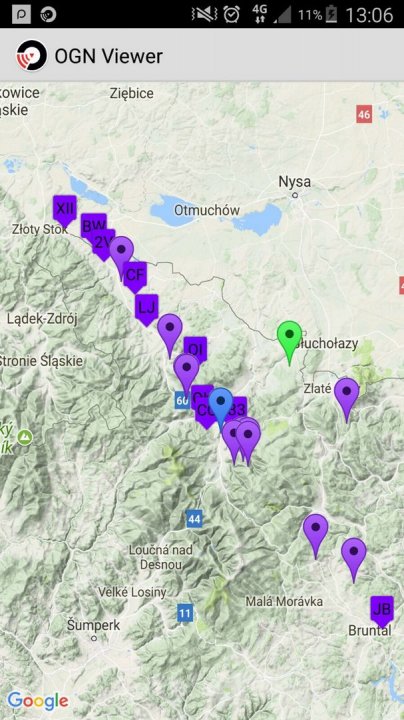Tap the OGN Viewer app logo
Viewport: 404px width, 720px height.
(32, 56)
